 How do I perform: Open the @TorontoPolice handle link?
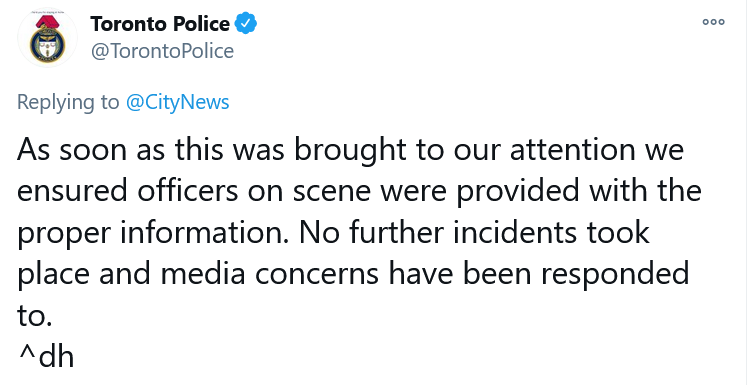[x=162, y=51]
